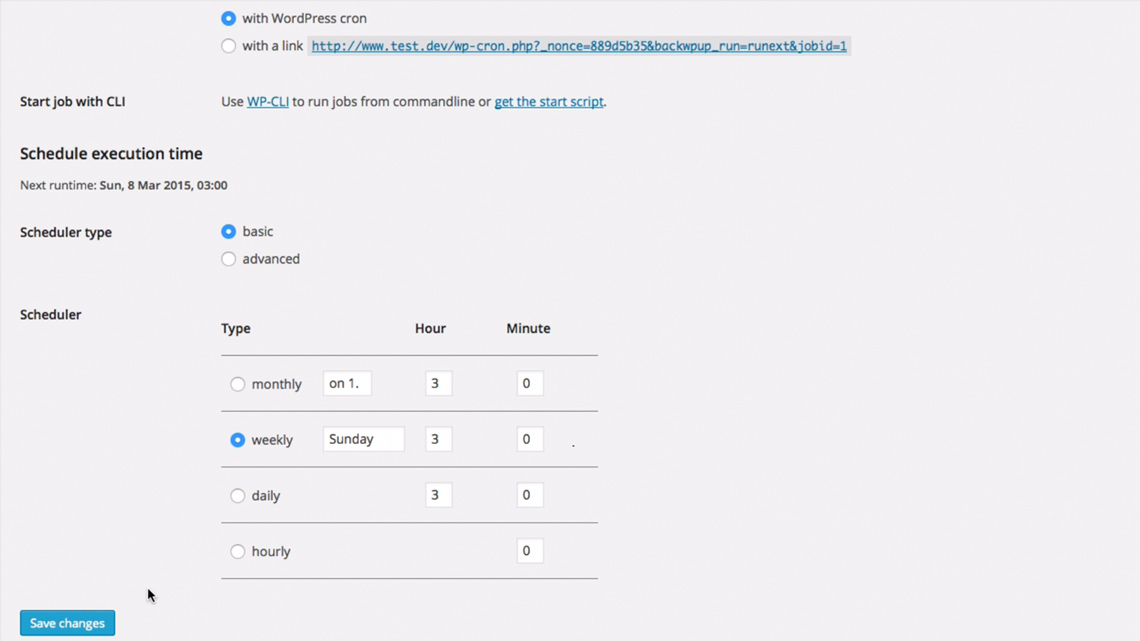Open the weekly 'Sunday' day dropdown
This screenshot has height=641, width=1140.
coord(364,439)
